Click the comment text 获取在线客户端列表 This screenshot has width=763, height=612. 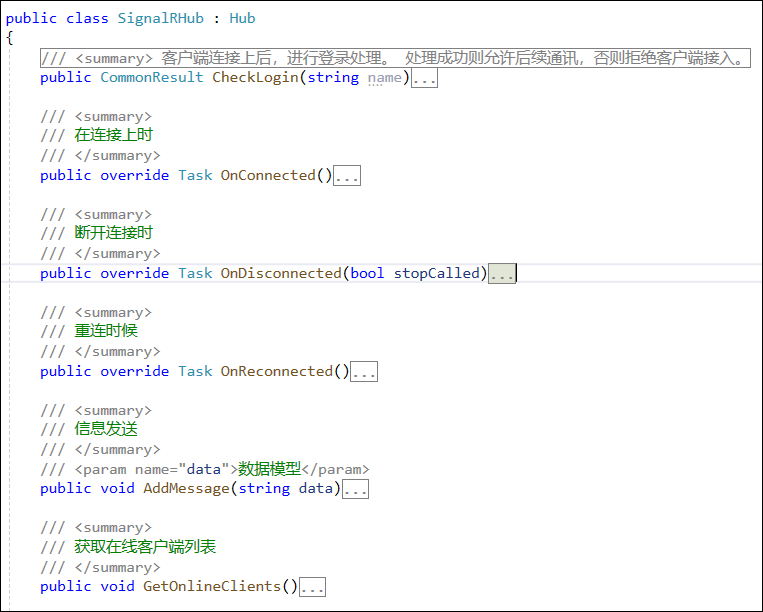145,547
